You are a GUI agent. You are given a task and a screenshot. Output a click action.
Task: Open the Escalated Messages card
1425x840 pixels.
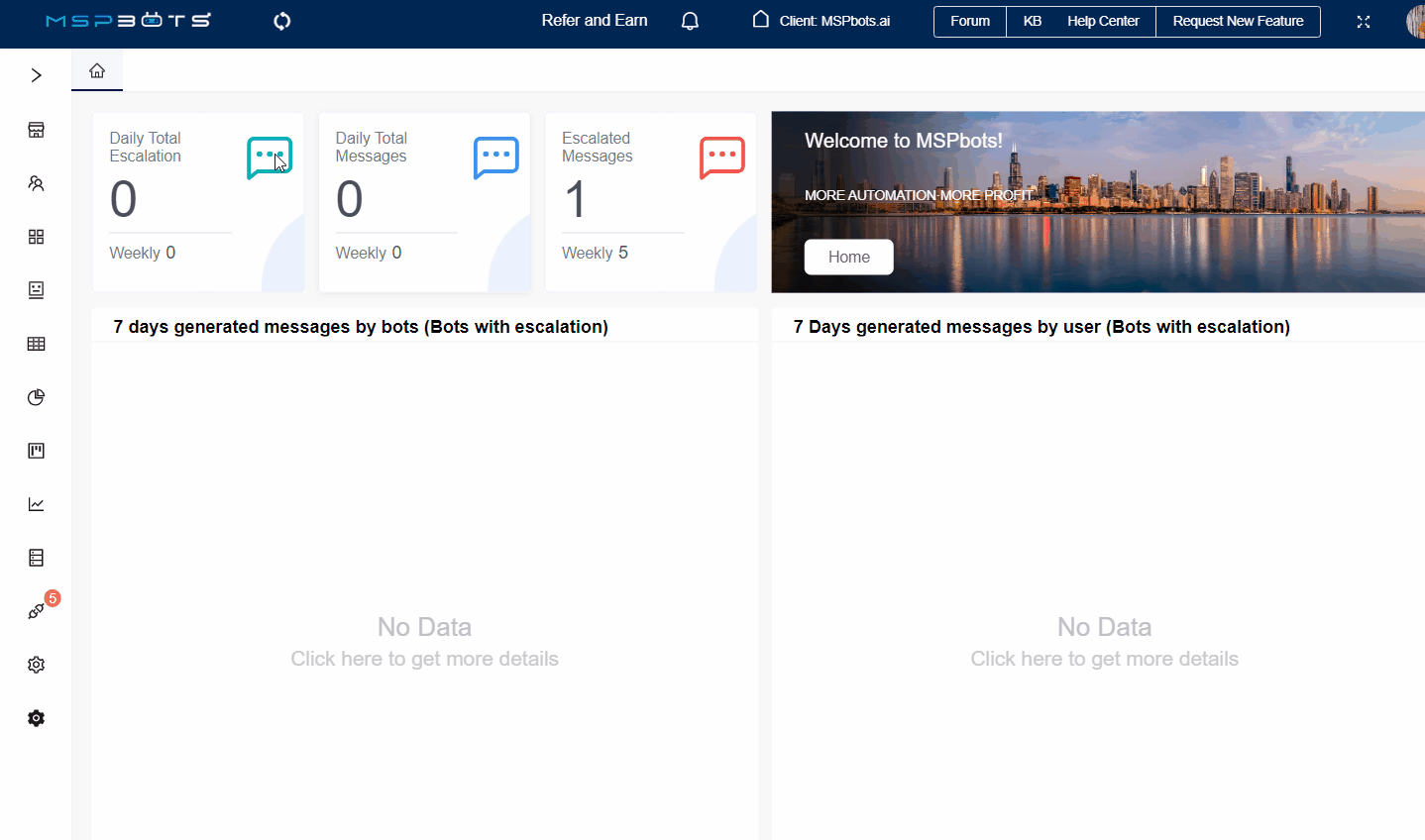click(650, 201)
